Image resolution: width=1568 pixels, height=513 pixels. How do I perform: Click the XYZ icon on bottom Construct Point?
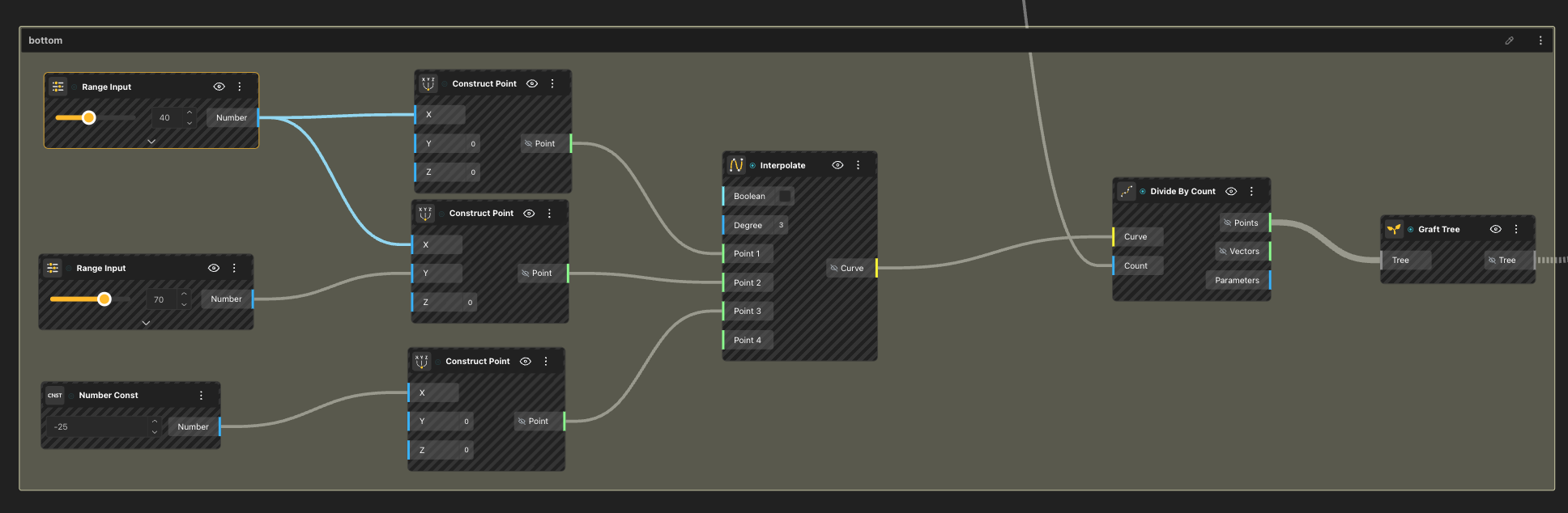[x=421, y=362]
